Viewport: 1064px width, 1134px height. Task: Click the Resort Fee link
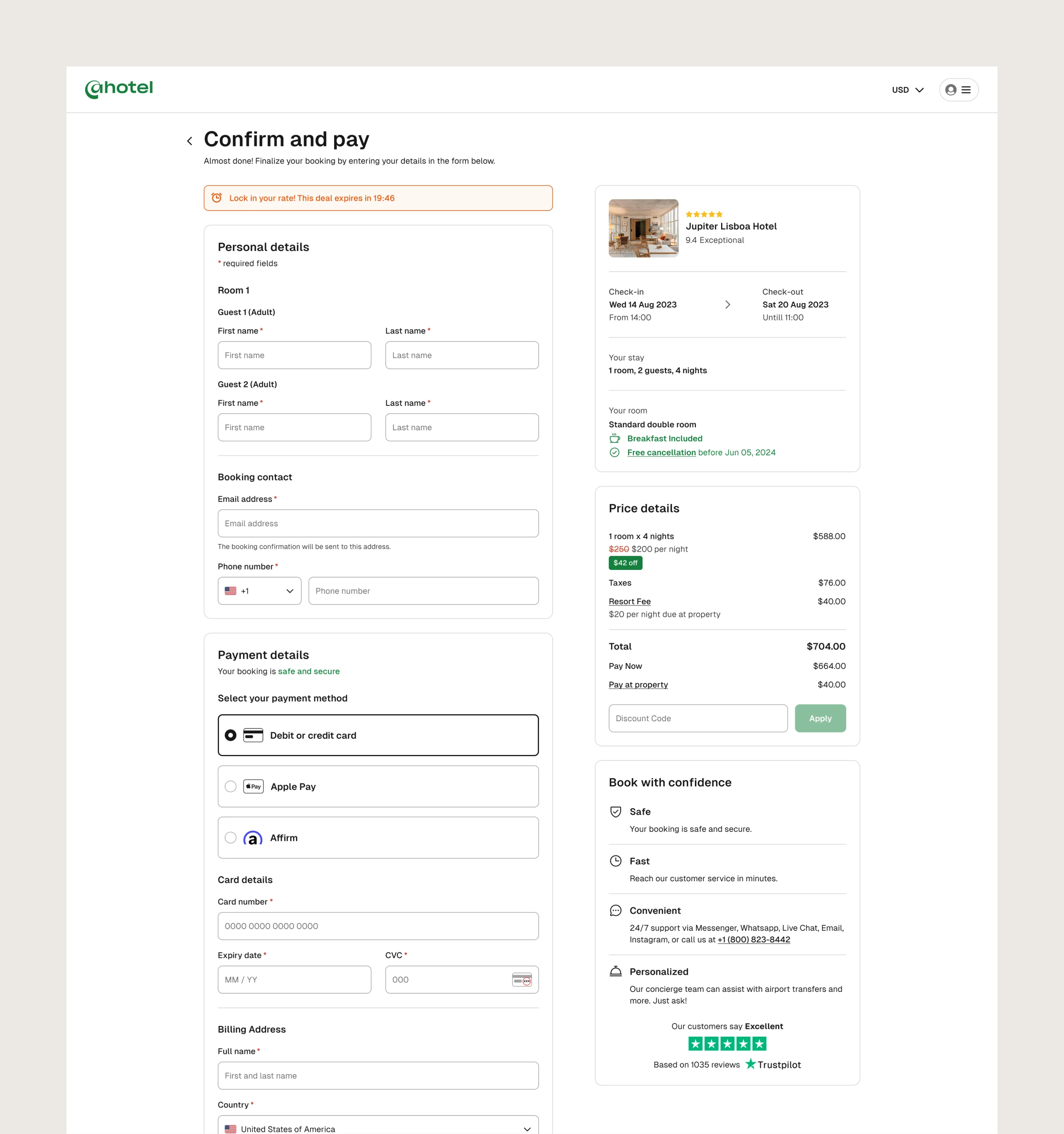[630, 601]
